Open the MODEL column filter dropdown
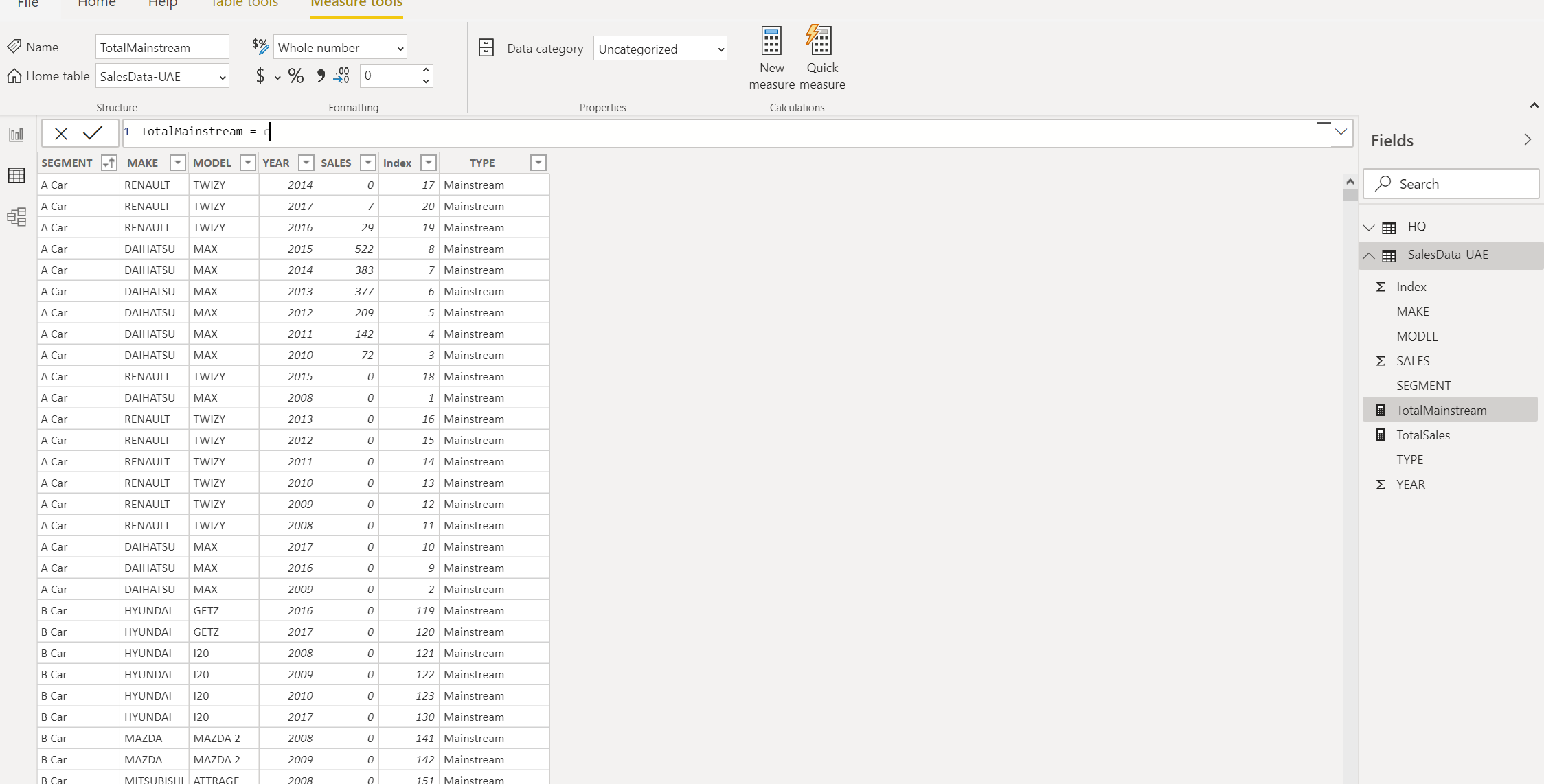The width and height of the screenshot is (1544, 784). [248, 163]
